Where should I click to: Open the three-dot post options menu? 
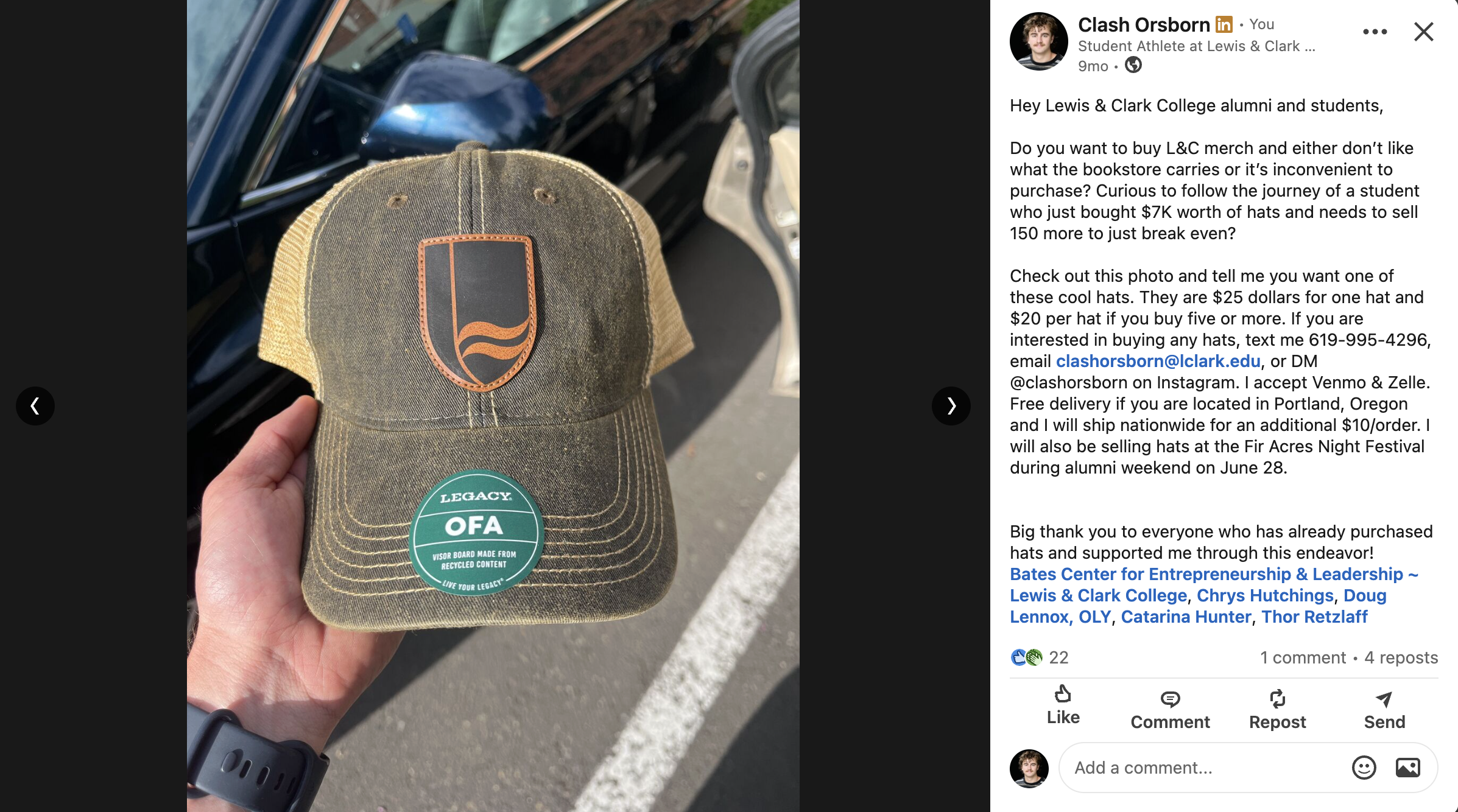click(x=1375, y=32)
